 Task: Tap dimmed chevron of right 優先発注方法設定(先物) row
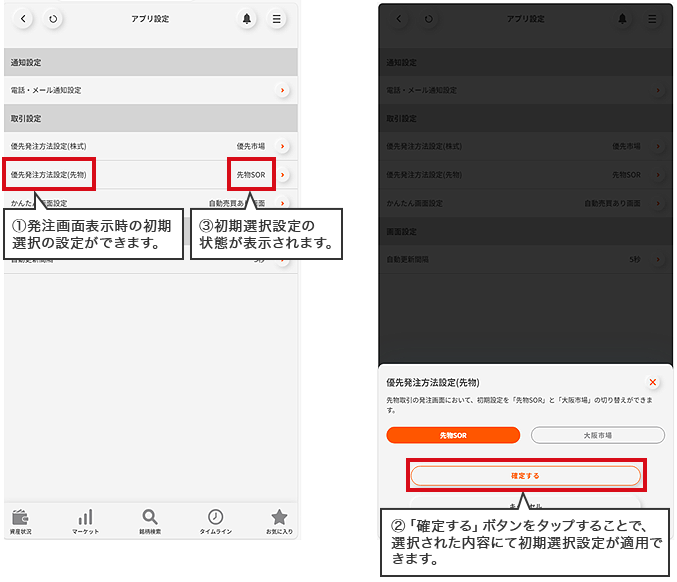click(x=658, y=175)
